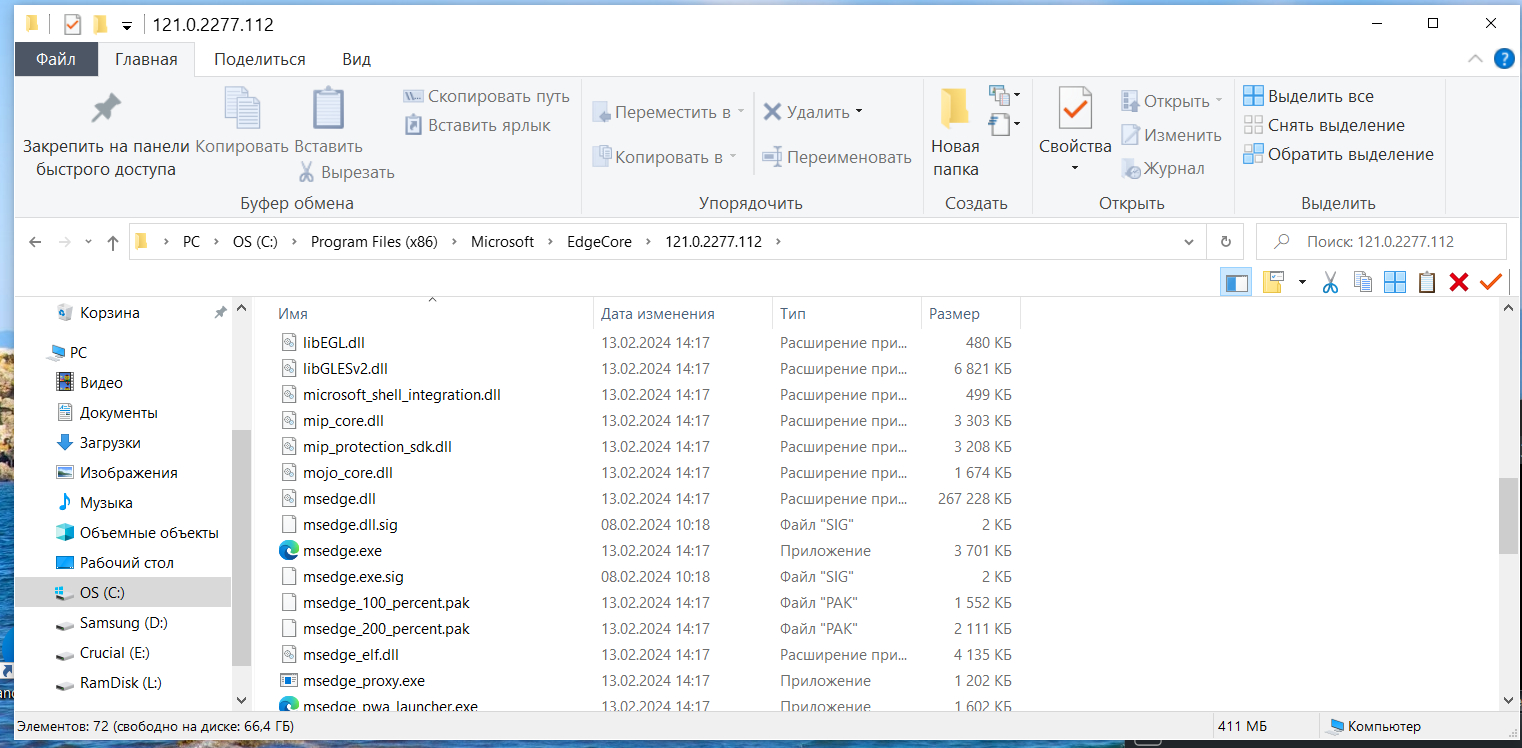Click the copy pages icon in the small toolbar under search

pyautogui.click(x=1362, y=282)
